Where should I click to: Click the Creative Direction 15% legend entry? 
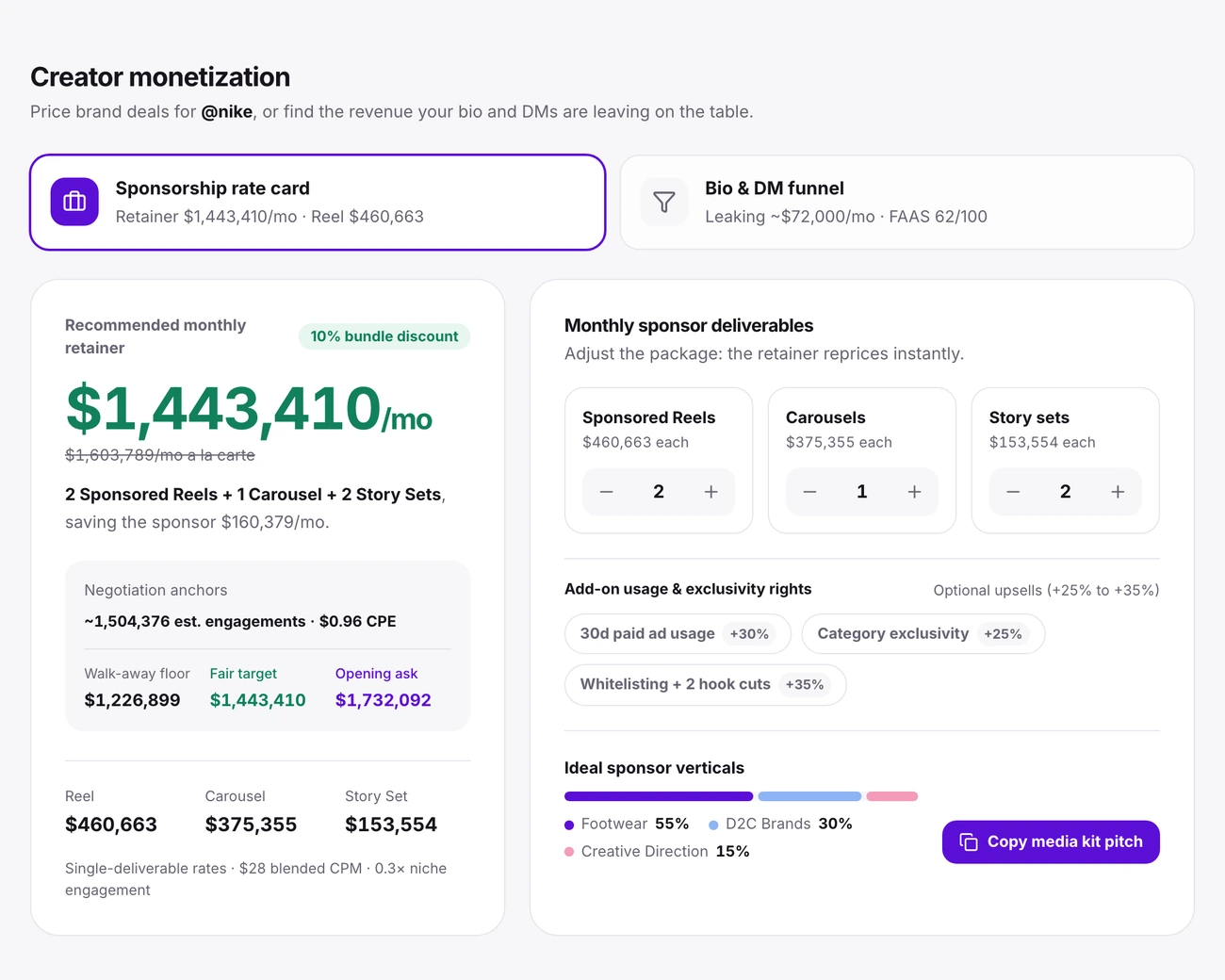[x=657, y=852]
